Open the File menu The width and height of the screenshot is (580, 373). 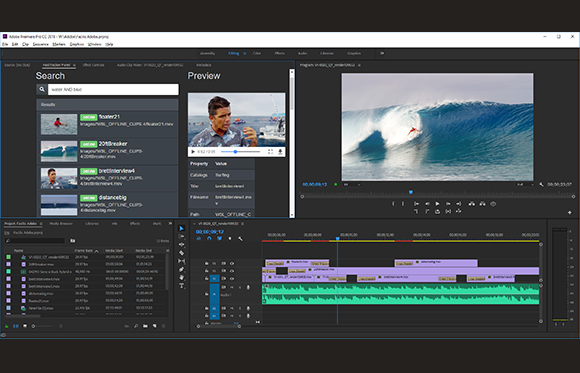tap(5, 44)
